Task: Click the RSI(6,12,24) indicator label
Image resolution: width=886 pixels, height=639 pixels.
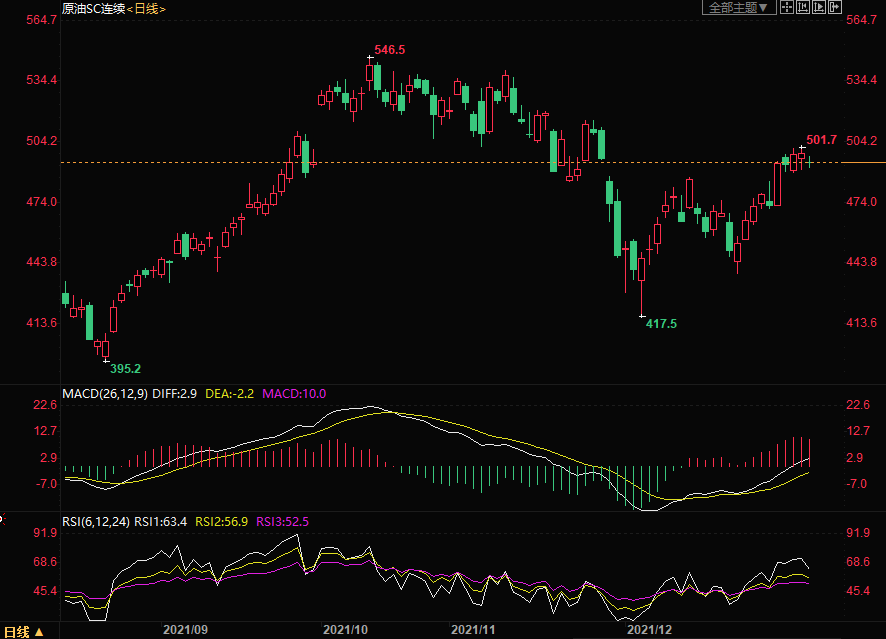Action: tap(96, 521)
